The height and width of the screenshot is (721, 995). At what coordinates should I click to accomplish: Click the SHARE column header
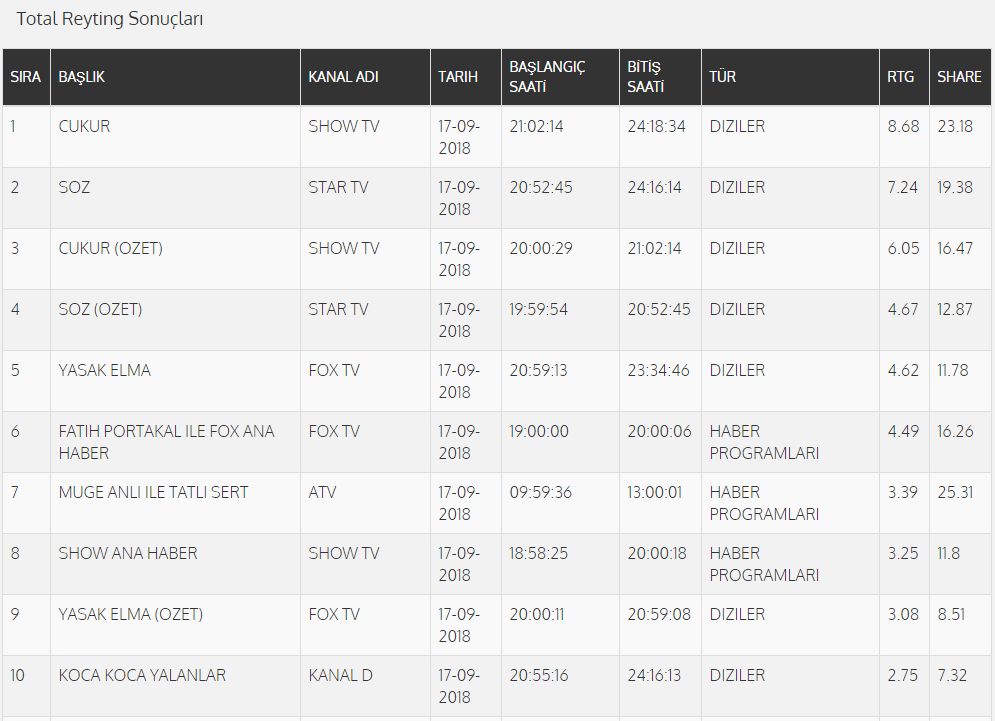(x=959, y=77)
